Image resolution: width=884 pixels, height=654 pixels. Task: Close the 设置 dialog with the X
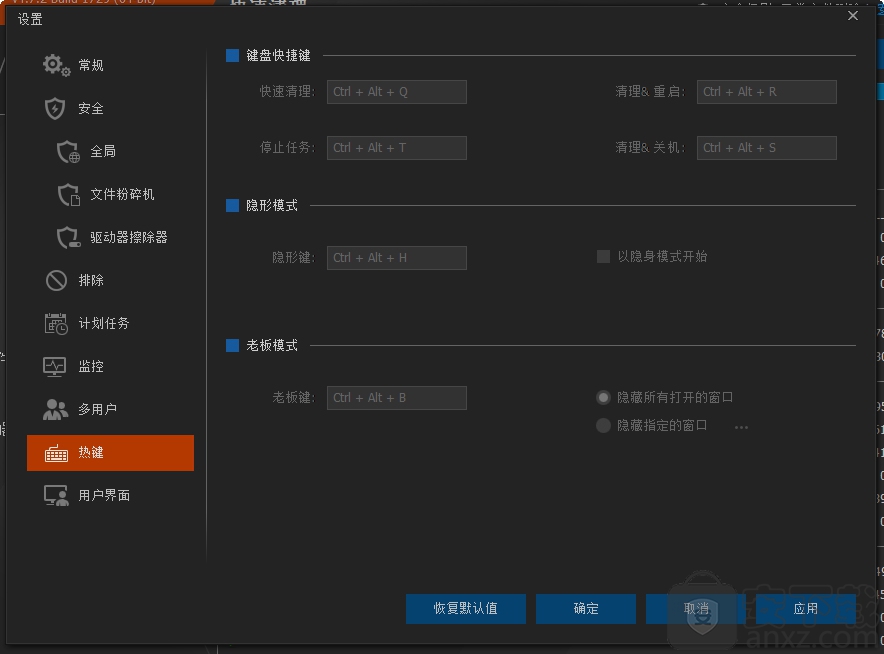pos(853,16)
